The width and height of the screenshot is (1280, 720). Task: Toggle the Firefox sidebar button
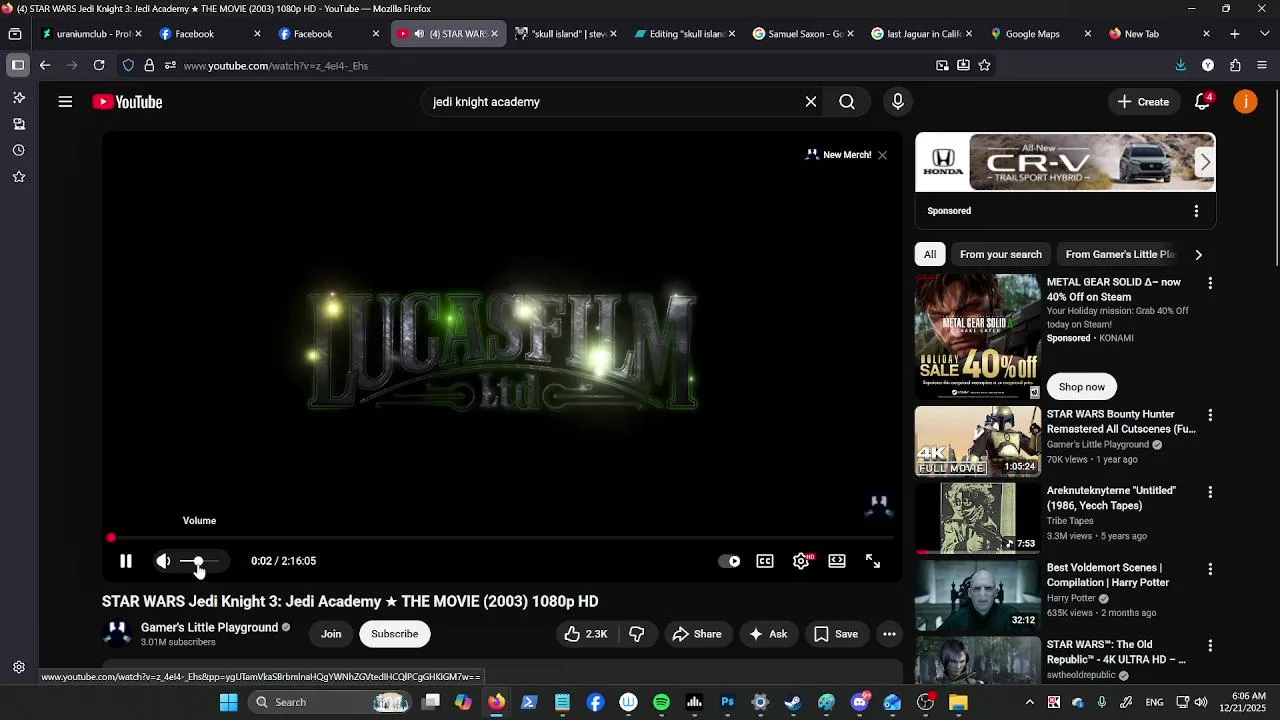click(17, 65)
